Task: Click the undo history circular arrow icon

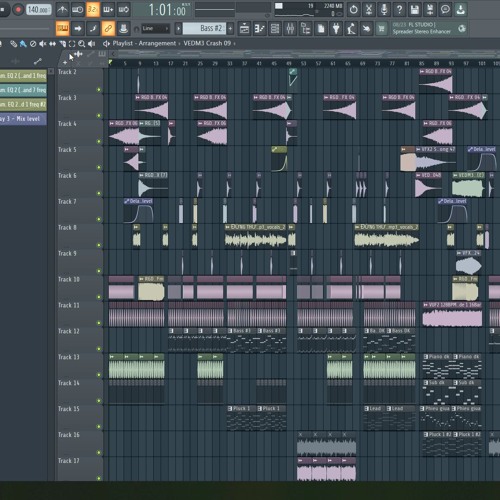Action: [353, 10]
